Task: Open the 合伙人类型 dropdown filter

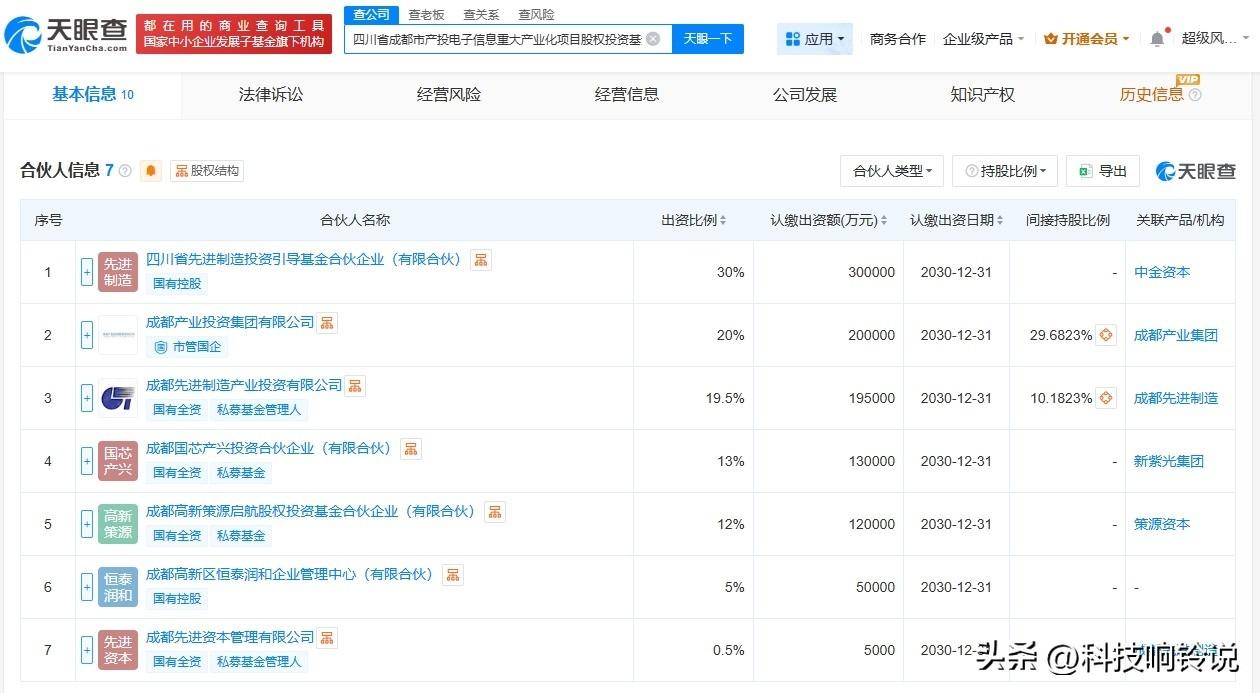Action: pos(892,171)
